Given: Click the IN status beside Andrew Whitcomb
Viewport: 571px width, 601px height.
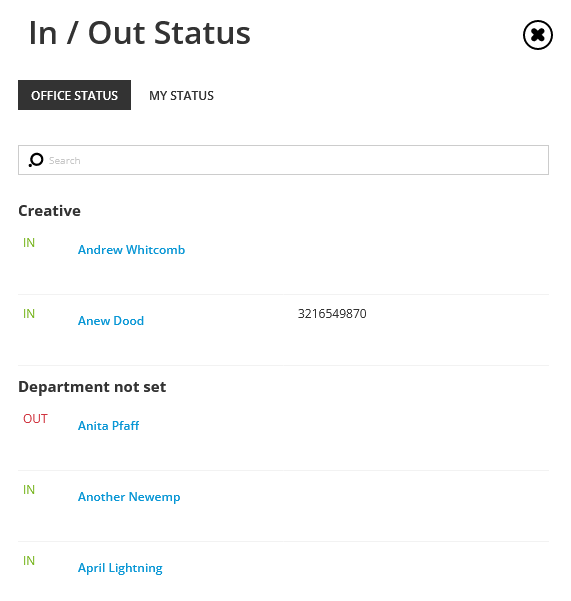Looking at the screenshot, I should [29, 243].
